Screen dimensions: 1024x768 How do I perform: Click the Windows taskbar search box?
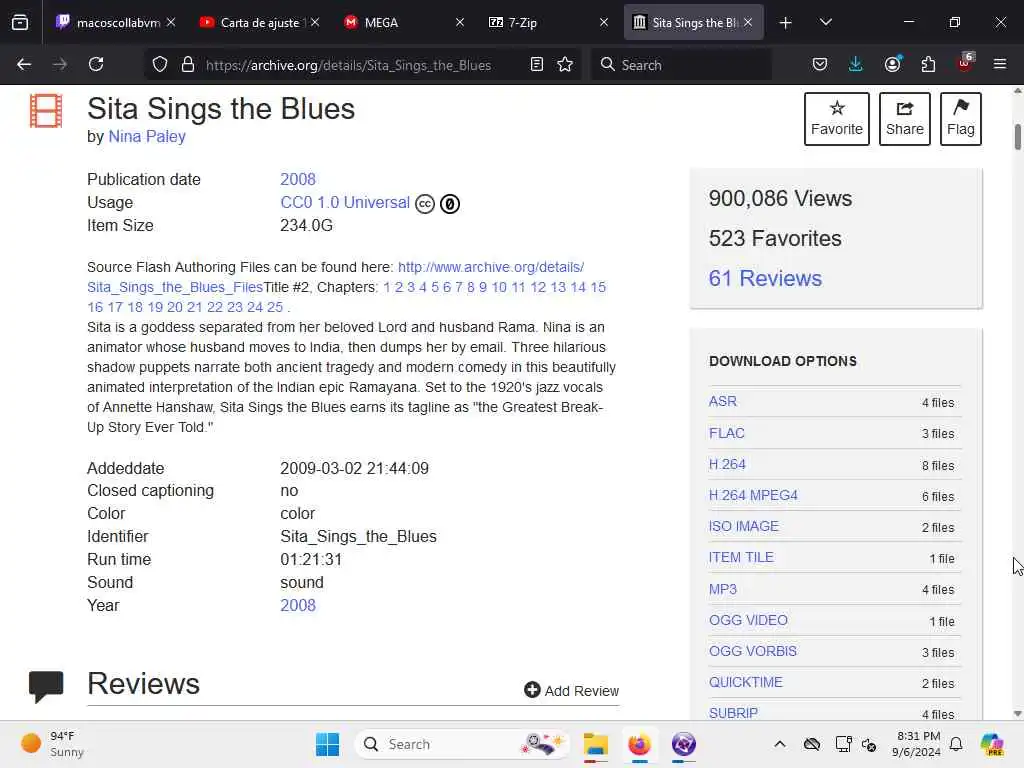462,744
